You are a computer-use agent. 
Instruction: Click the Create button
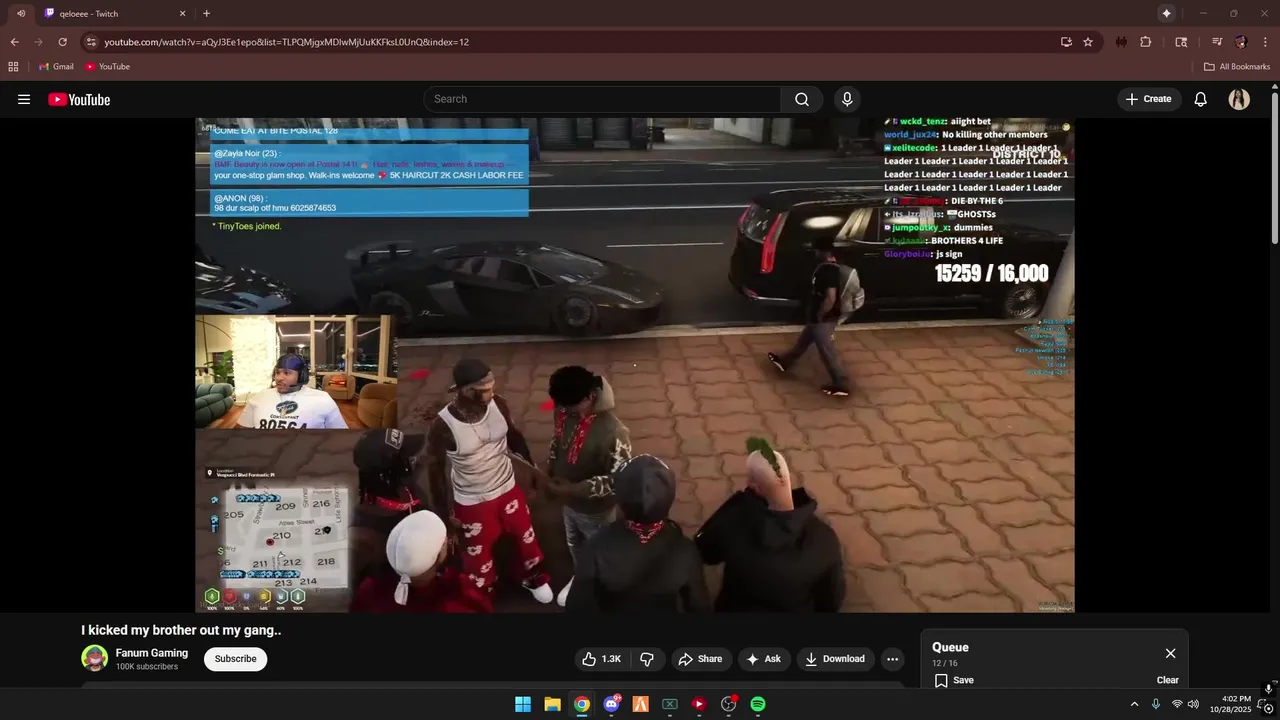pyautogui.click(x=1148, y=99)
